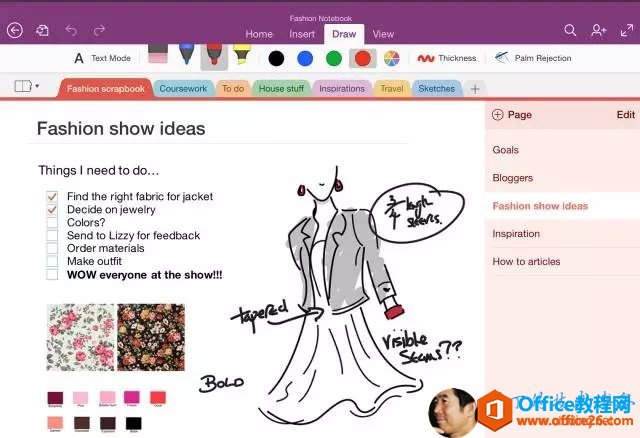Choose the yellow highlighter tool
The image size is (640, 438).
coord(241,56)
